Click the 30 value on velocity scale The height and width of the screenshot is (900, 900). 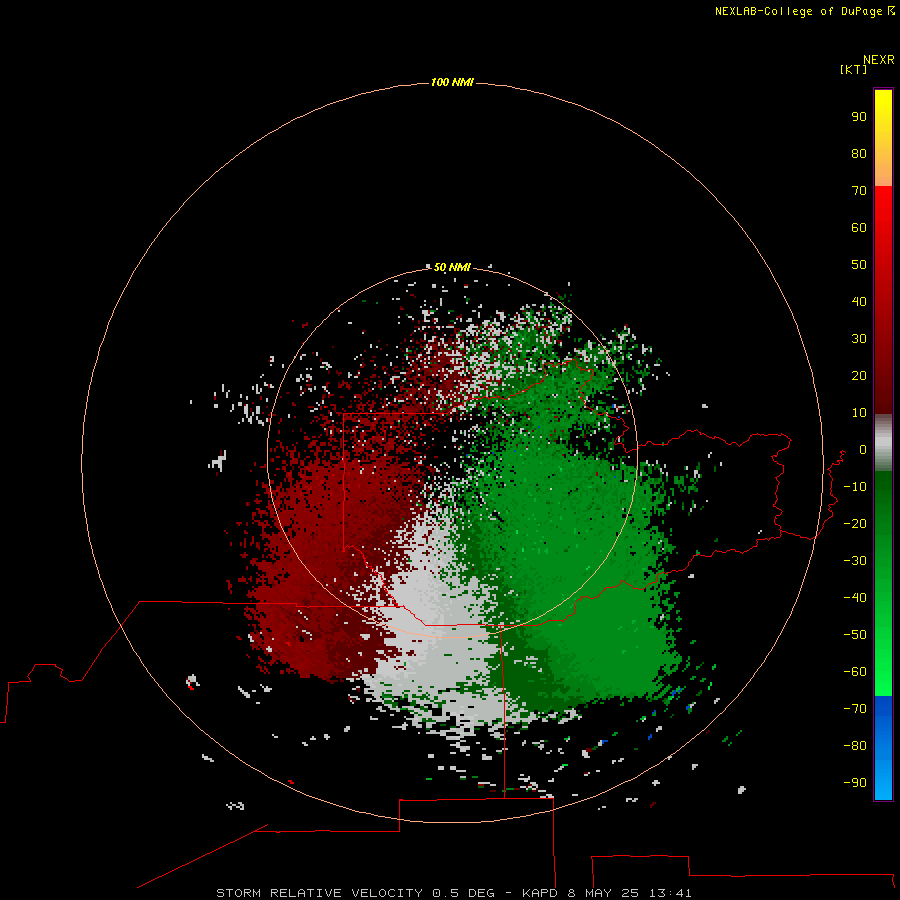(x=859, y=339)
